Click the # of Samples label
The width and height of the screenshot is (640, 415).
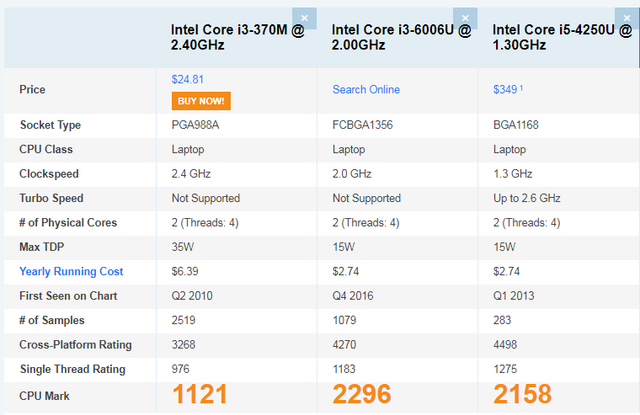[52, 320]
